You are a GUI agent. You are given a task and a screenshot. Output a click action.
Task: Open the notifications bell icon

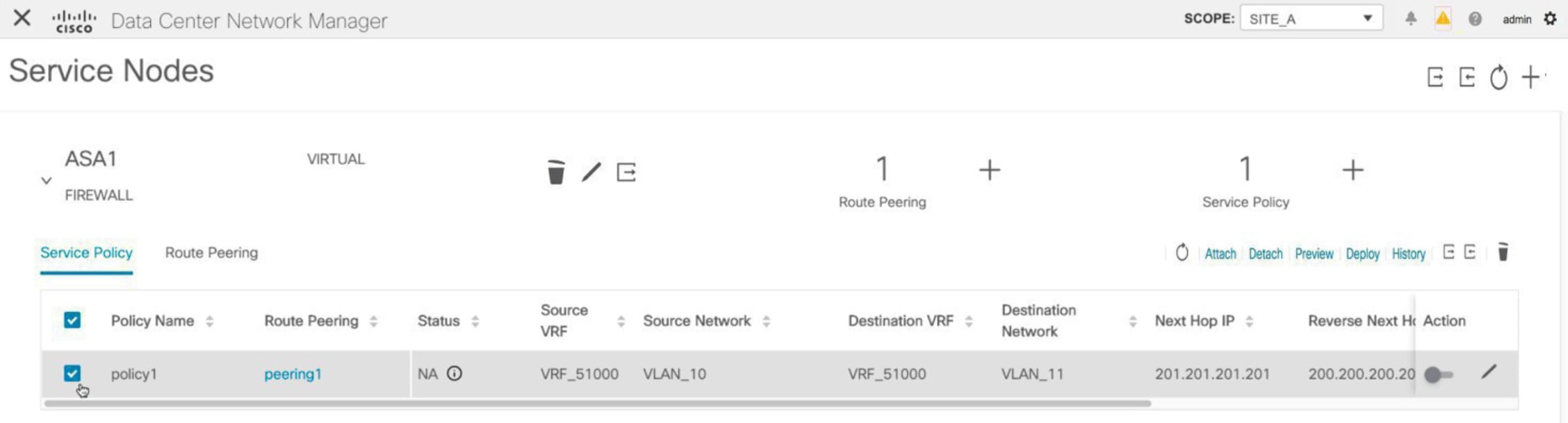(1411, 19)
